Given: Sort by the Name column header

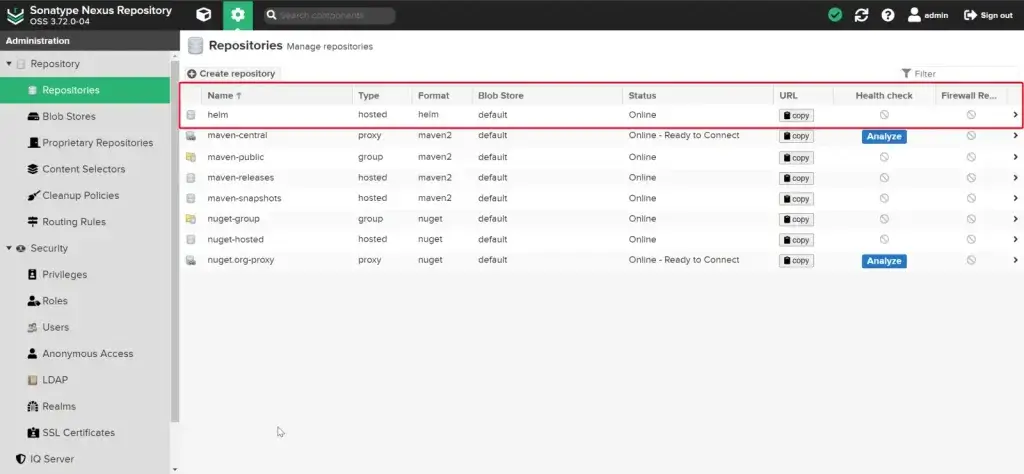Looking at the screenshot, I should coord(277,95).
